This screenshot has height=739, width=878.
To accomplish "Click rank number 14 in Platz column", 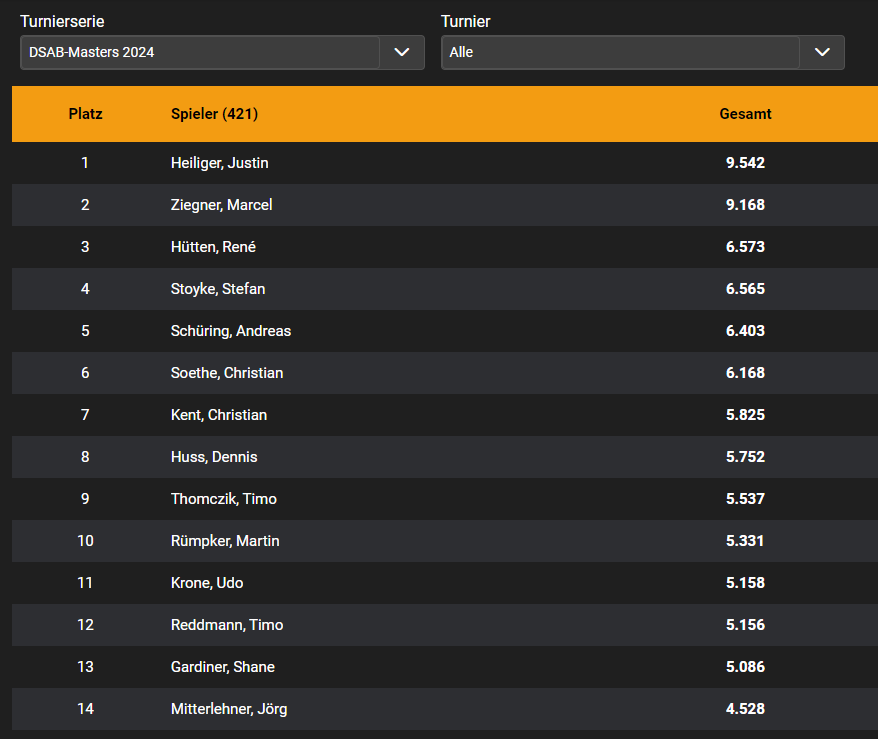I will coord(85,709).
